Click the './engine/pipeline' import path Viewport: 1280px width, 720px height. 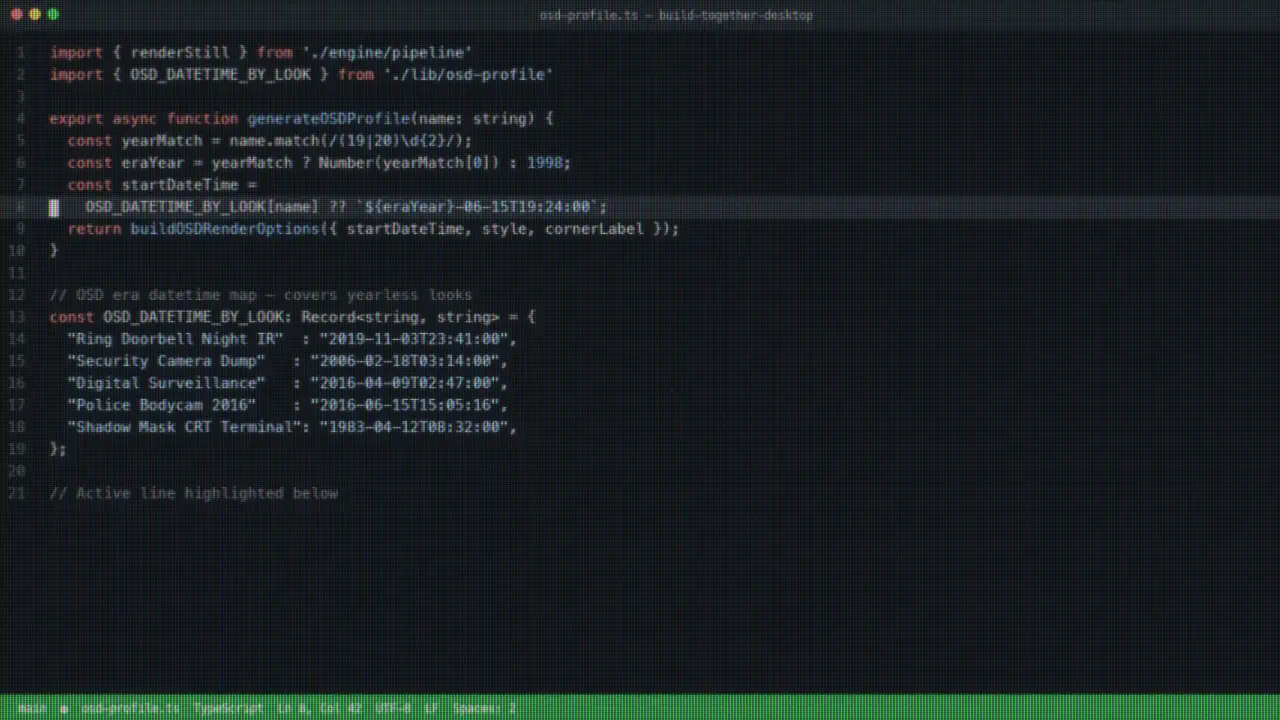(387, 52)
